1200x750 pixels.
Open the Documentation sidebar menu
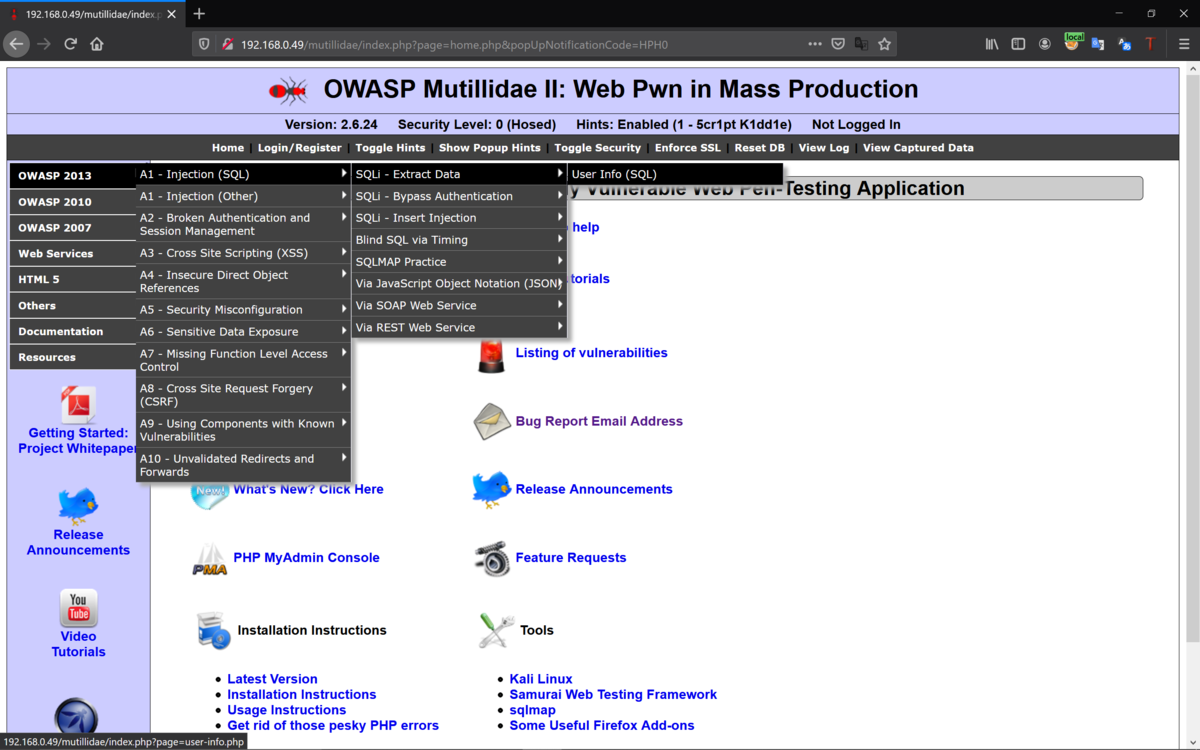73,332
